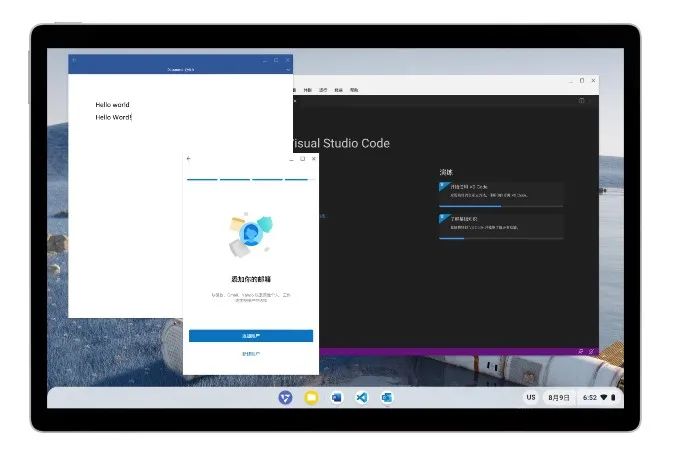Switch to Visual Studio Code from shelf
Screen dimensions: 674x455
(x=362, y=397)
